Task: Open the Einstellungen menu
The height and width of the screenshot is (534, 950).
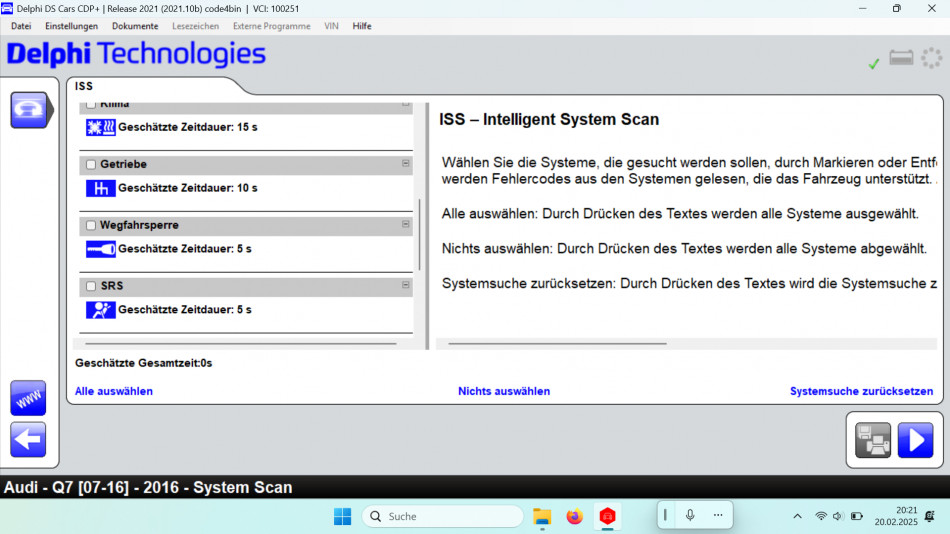Action: click(71, 26)
